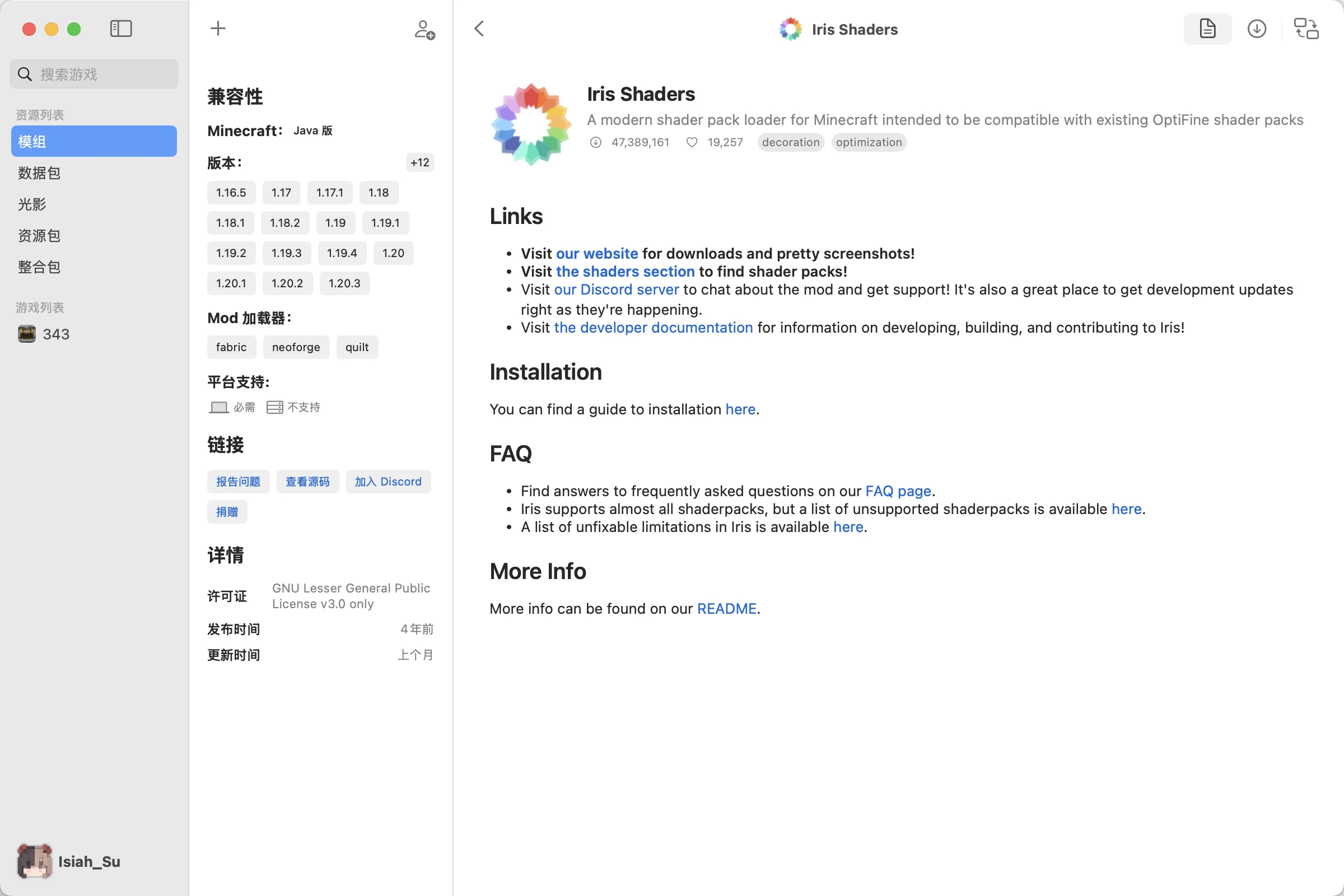Open the description document icon

coord(1207,29)
